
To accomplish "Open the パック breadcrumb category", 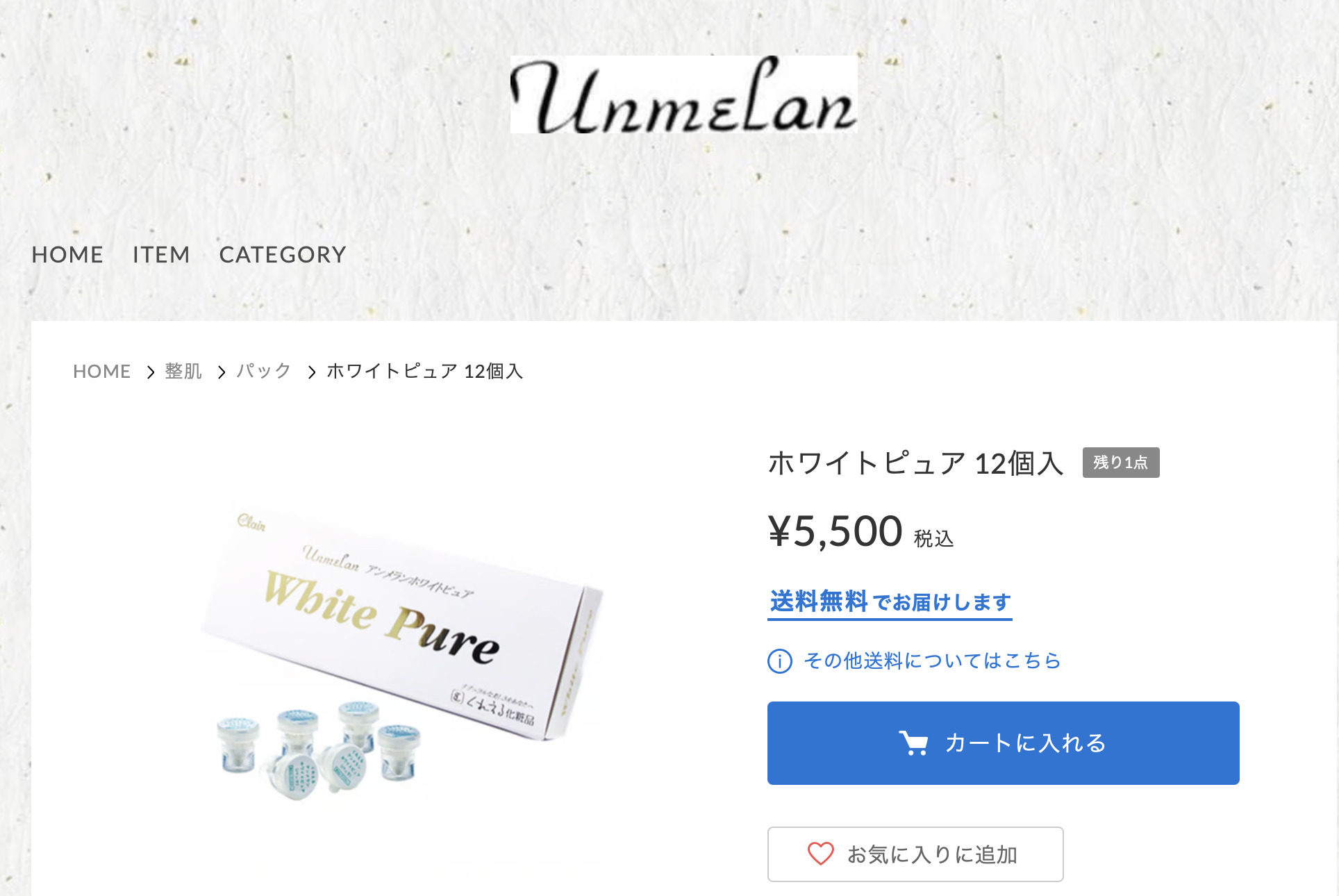I will coord(264,372).
